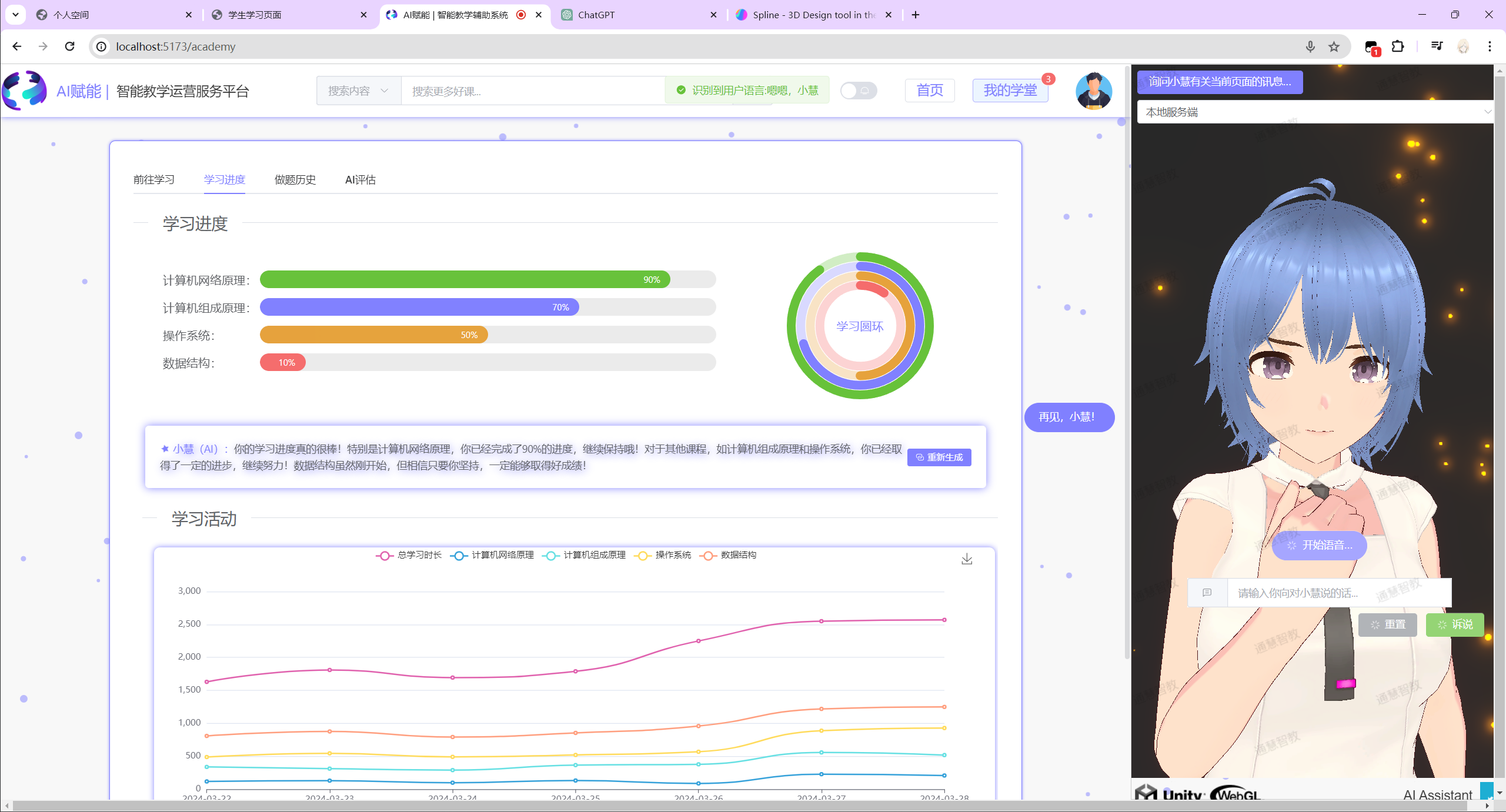Switch to the 做题历史 tab
The image size is (1506, 812).
(x=295, y=180)
